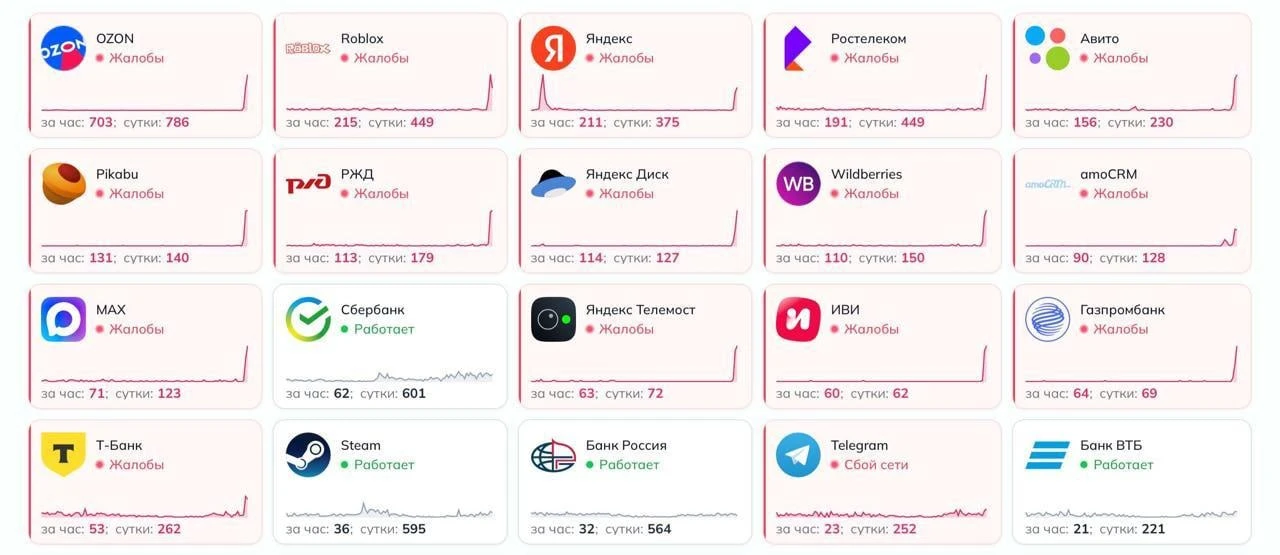Click the amoCRM service title
This screenshot has width=1280, height=555.
(x=1108, y=174)
